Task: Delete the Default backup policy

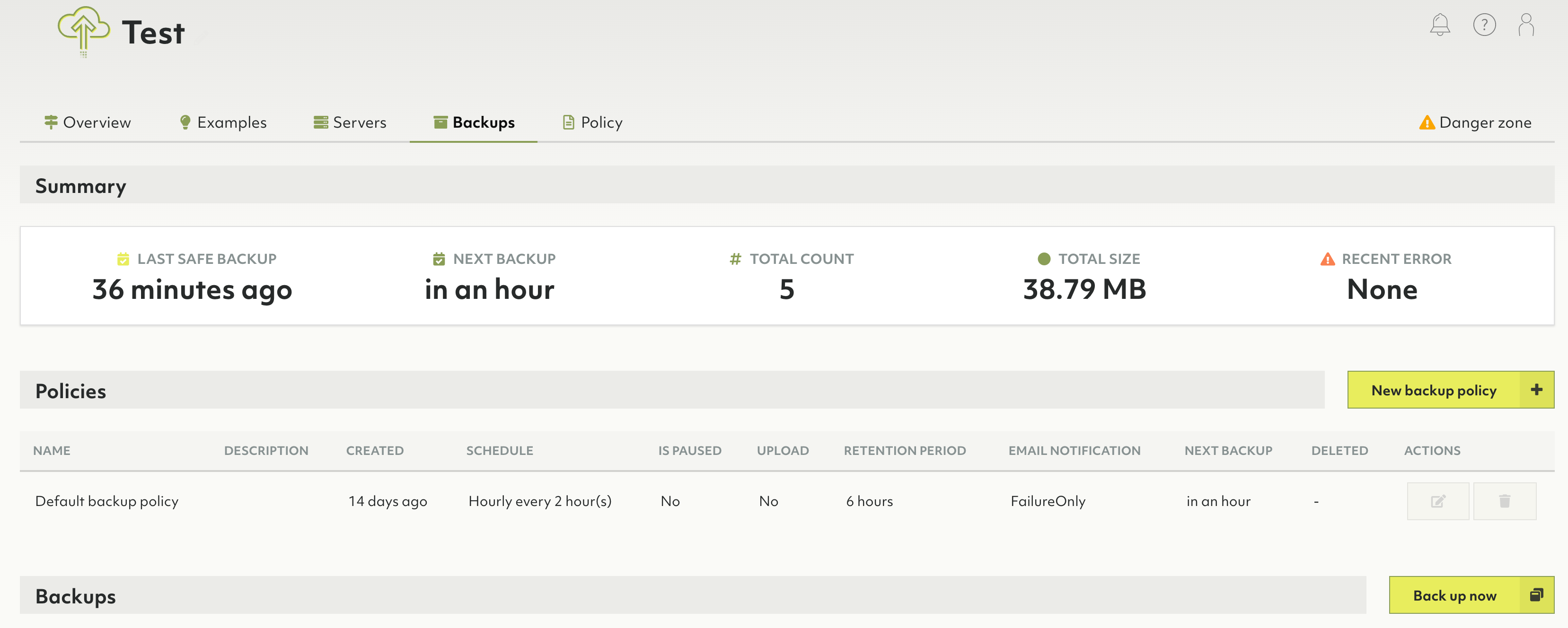Action: (x=1504, y=501)
